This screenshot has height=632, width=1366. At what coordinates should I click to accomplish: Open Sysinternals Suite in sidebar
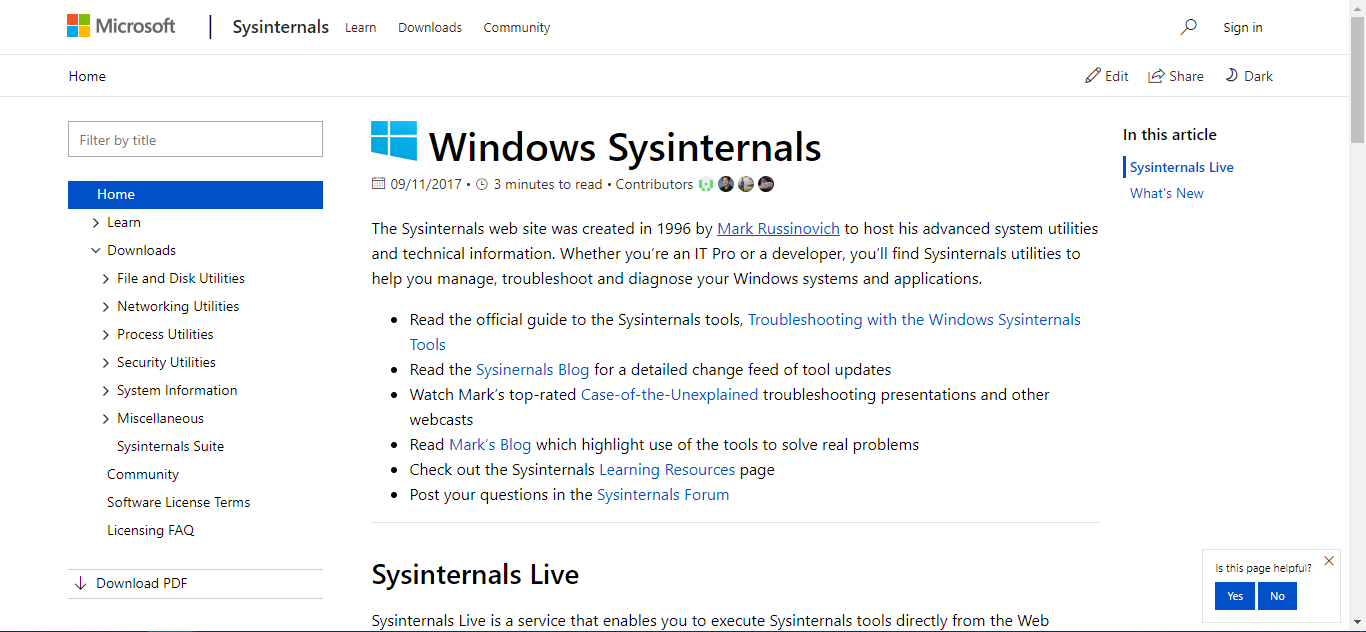point(171,447)
